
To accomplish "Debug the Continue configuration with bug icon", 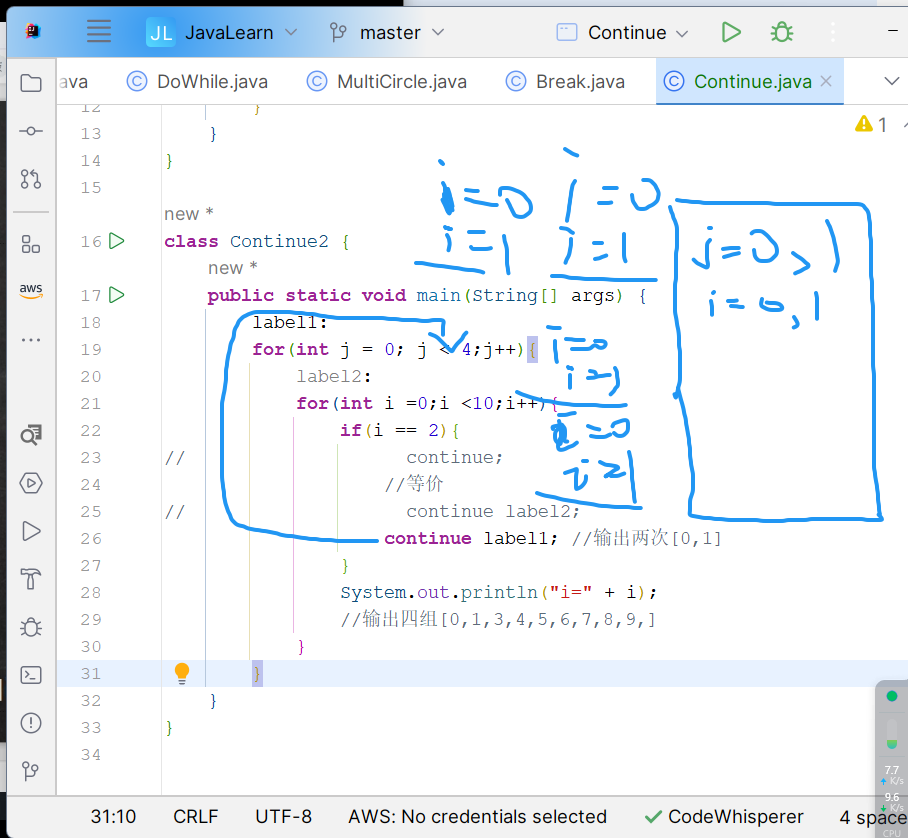I will [782, 32].
